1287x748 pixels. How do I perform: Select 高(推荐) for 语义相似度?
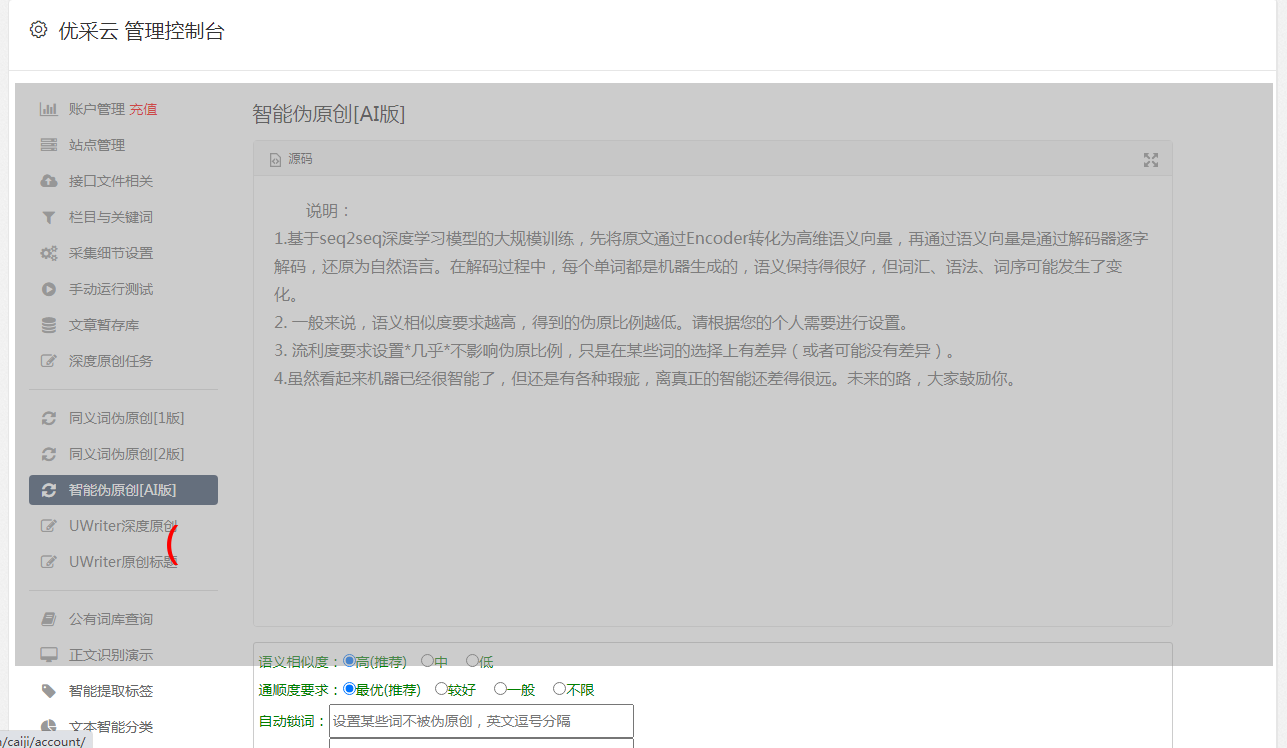pyautogui.click(x=349, y=661)
